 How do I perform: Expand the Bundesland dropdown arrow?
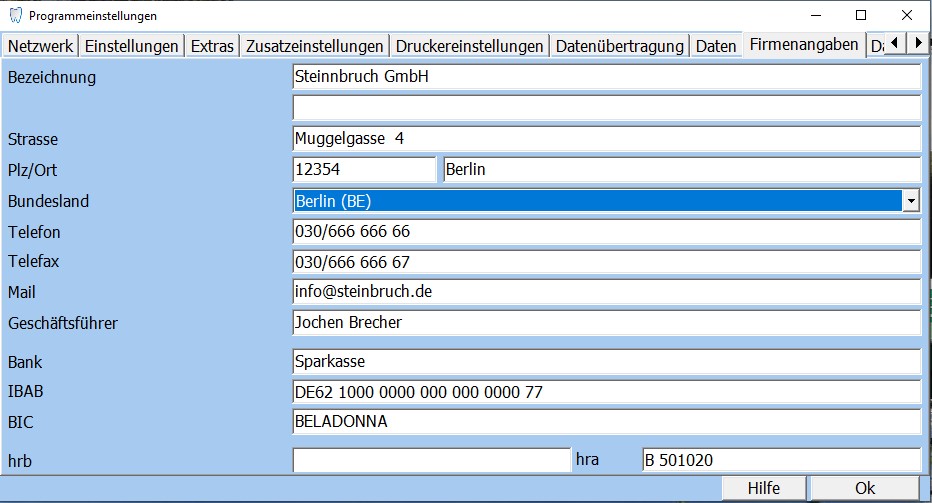(910, 201)
